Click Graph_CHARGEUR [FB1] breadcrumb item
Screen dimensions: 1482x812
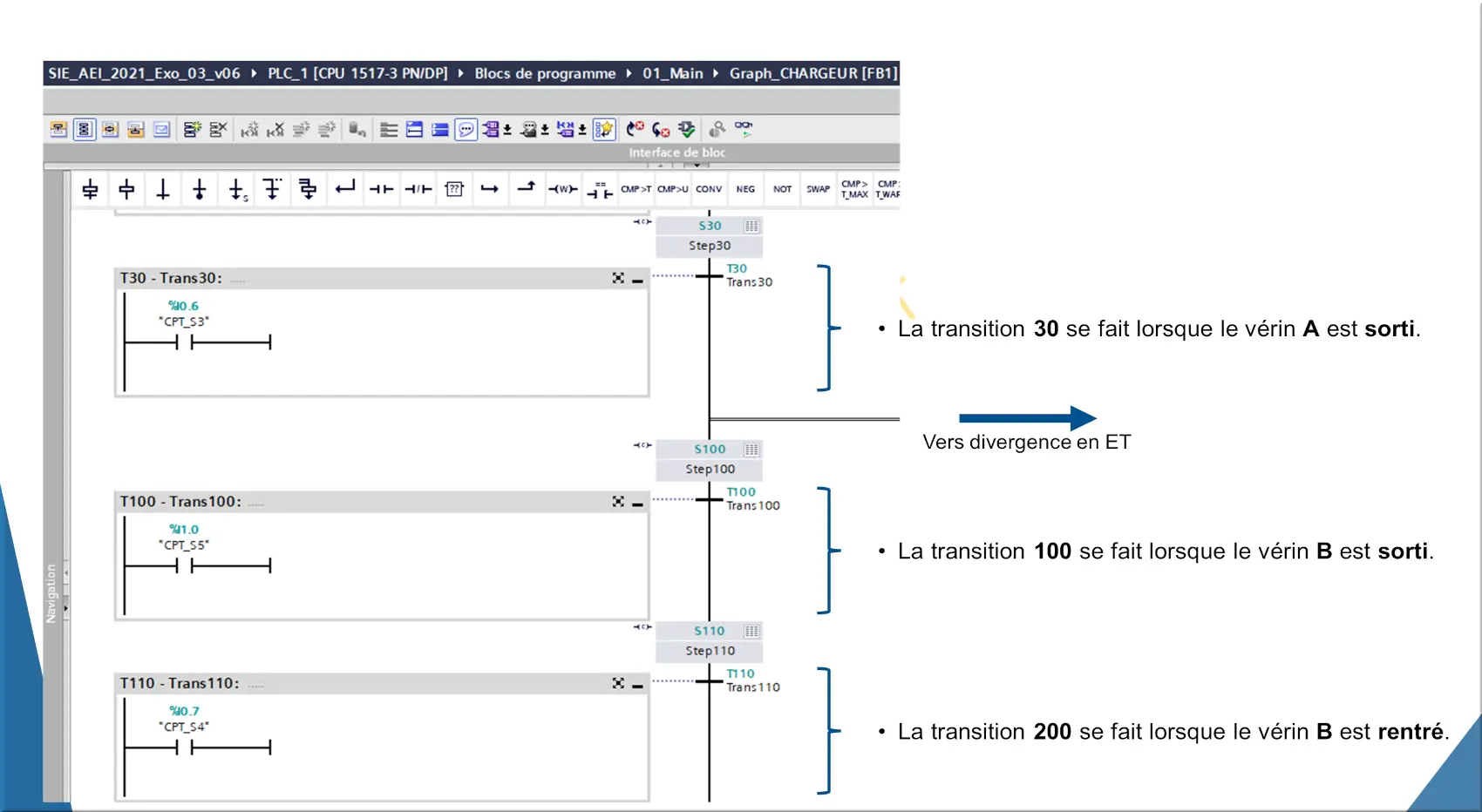[813, 73]
